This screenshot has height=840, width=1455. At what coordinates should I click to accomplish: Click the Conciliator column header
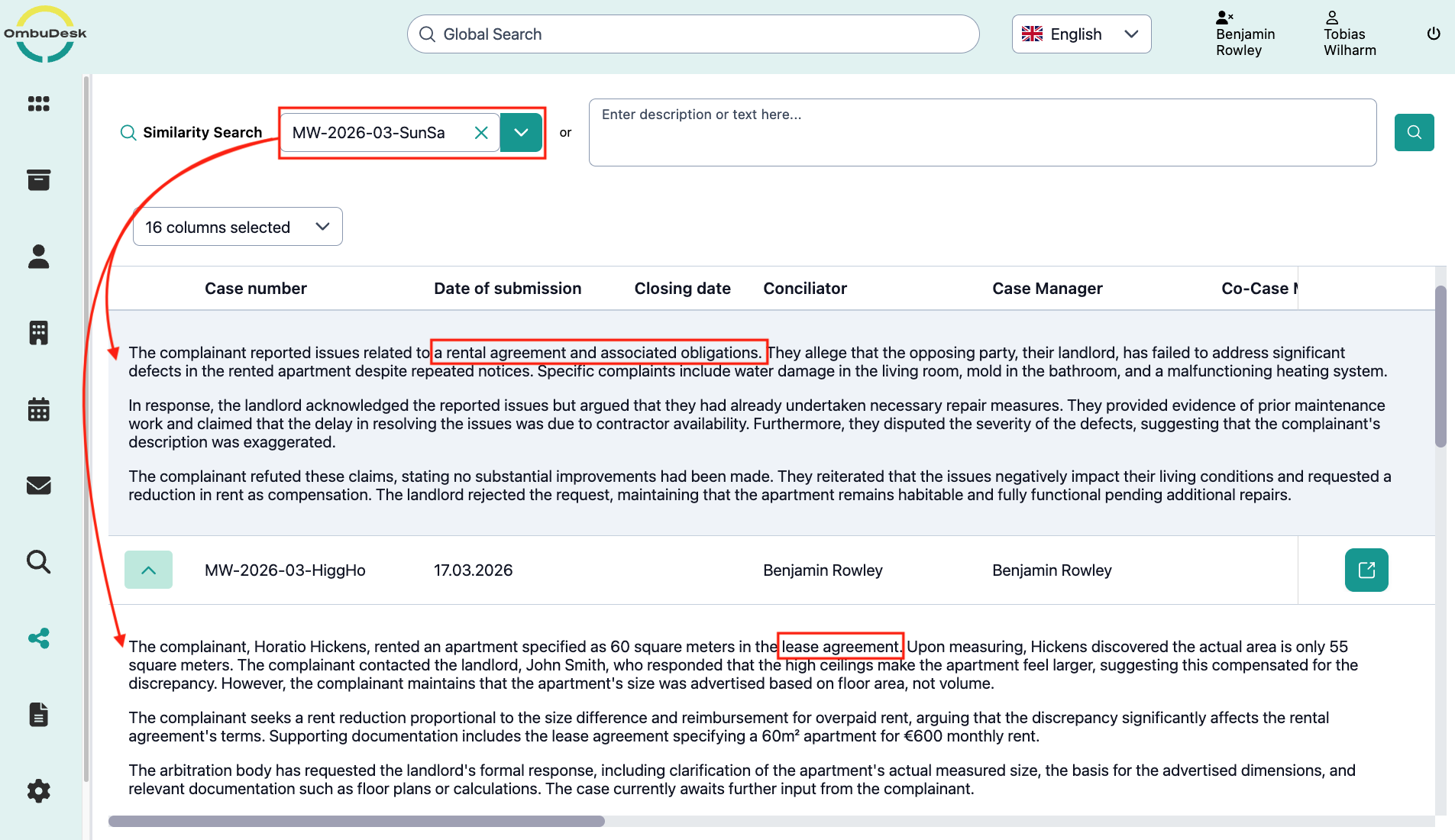(x=805, y=289)
